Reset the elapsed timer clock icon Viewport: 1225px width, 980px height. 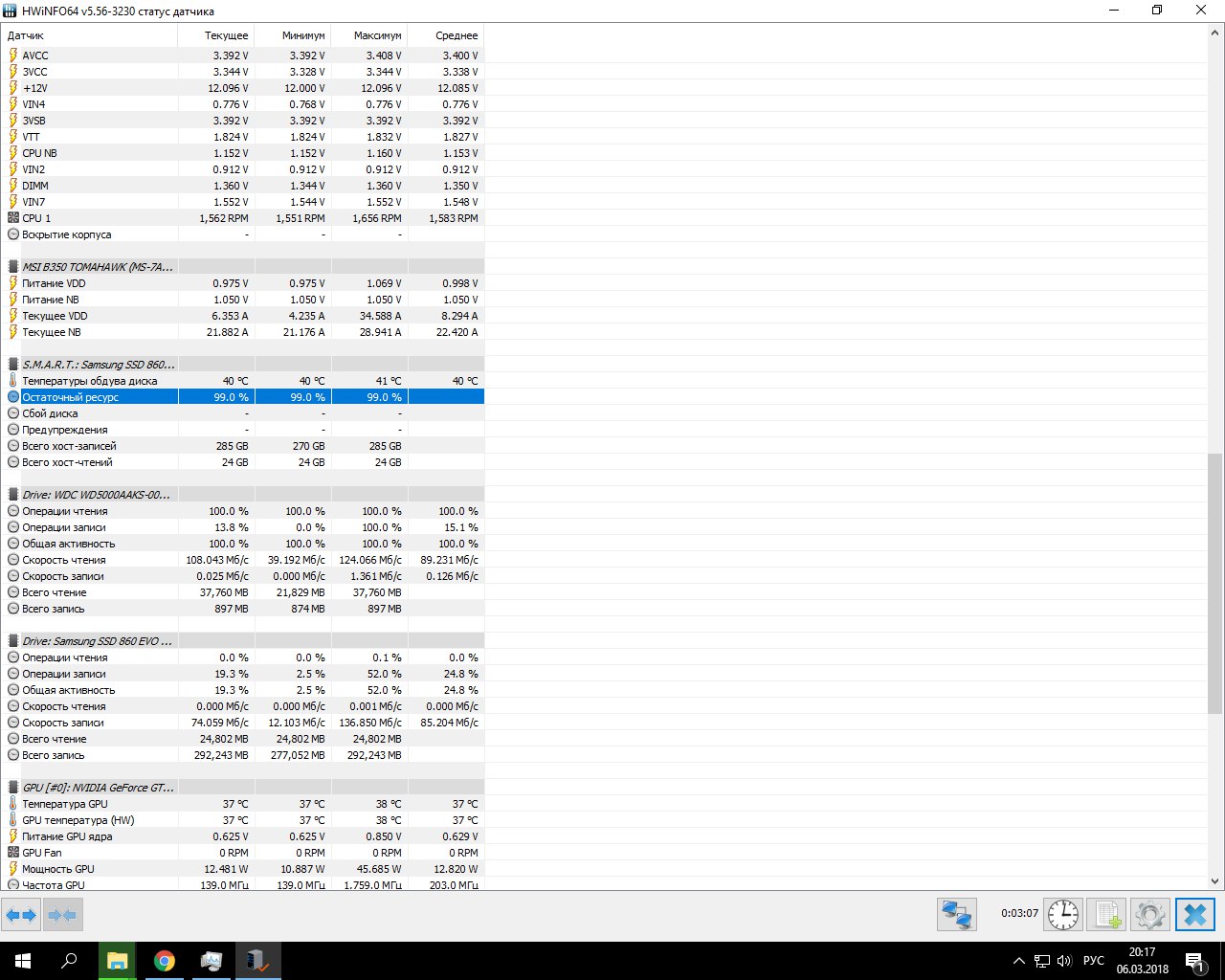pyautogui.click(x=1063, y=915)
